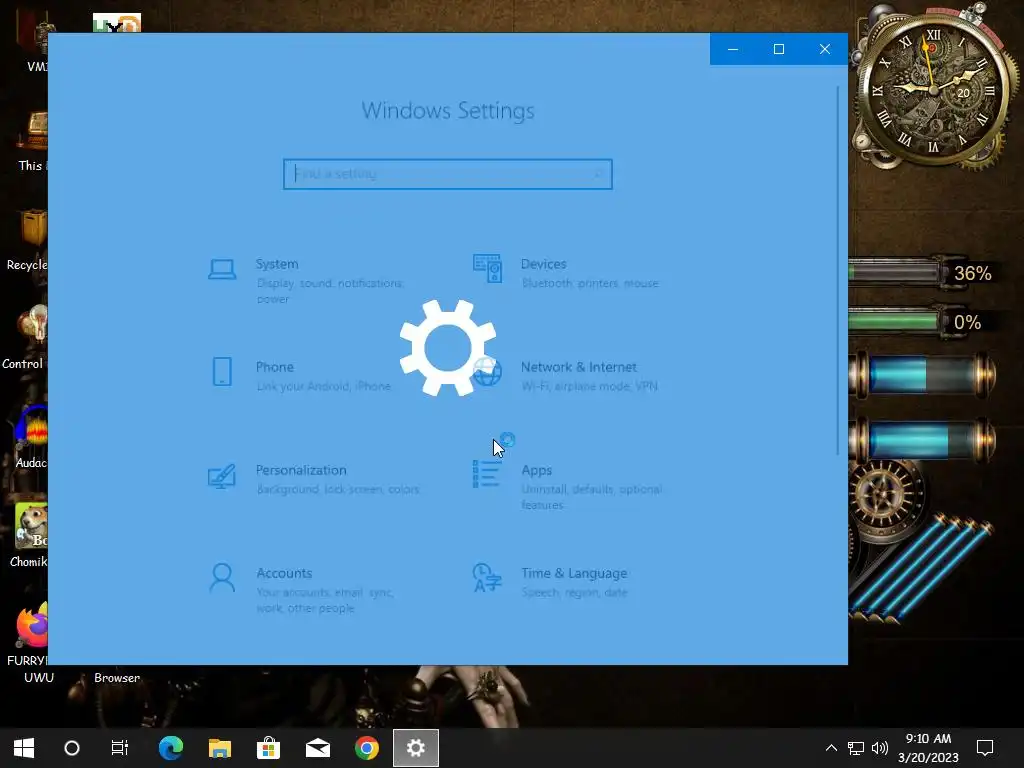Image resolution: width=1024 pixels, height=768 pixels.
Task: Click the 36% meter gadget
Action: [922, 272]
